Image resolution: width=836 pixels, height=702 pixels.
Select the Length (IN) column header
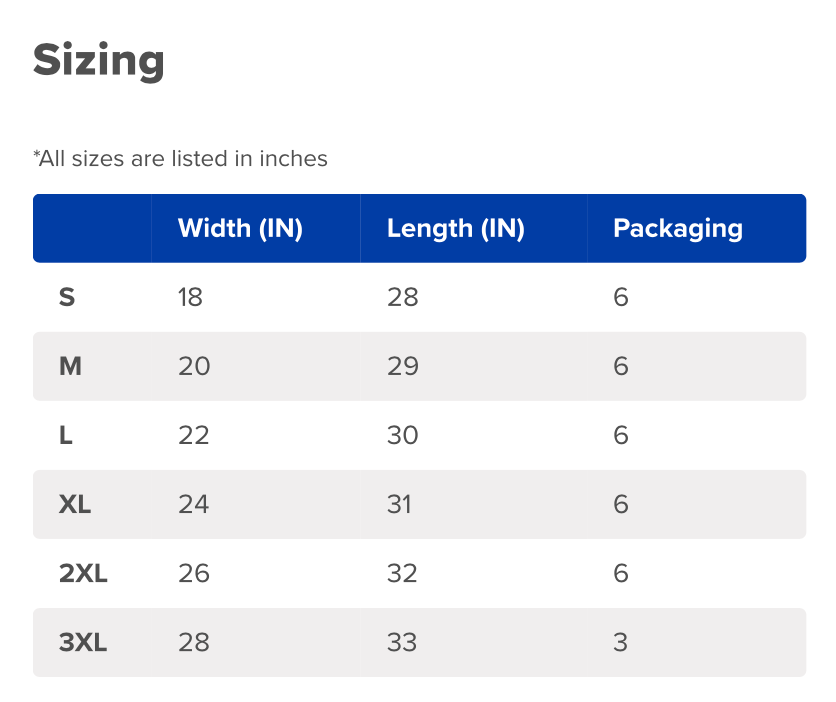click(x=455, y=228)
